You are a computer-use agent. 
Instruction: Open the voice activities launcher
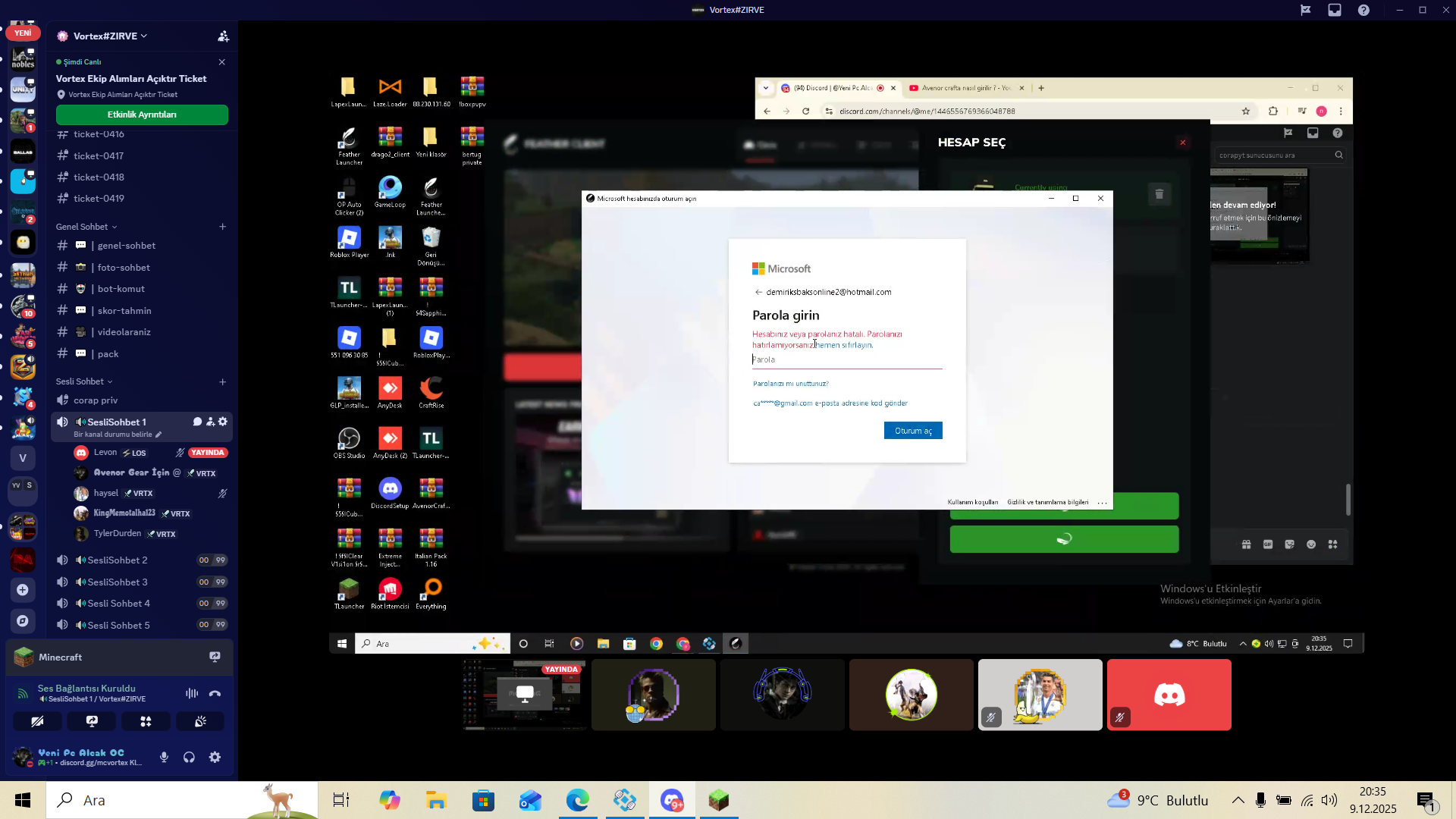(x=146, y=722)
